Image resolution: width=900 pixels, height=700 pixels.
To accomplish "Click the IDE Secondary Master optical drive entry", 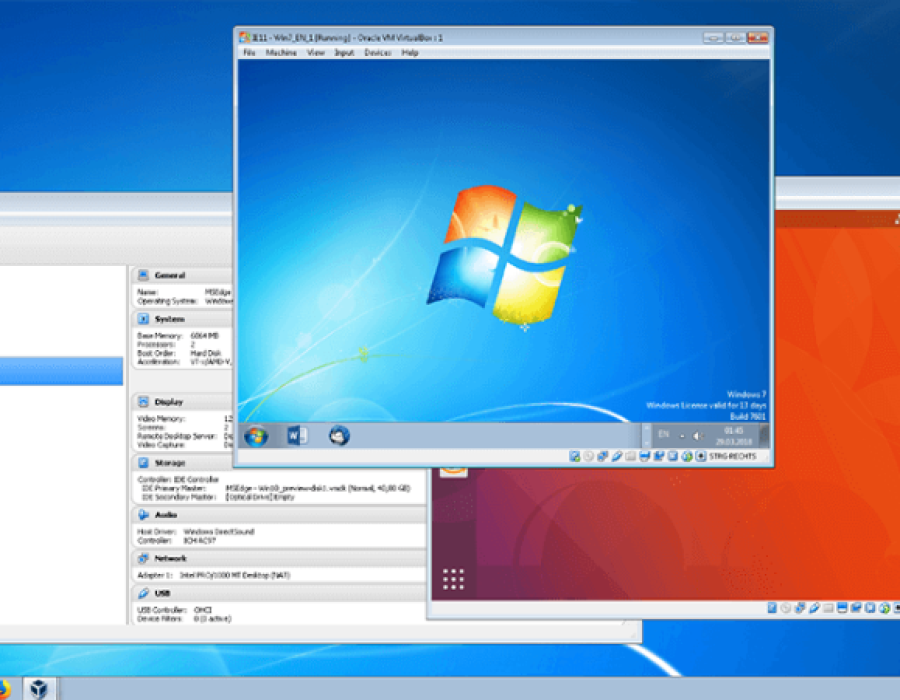I will (259, 497).
